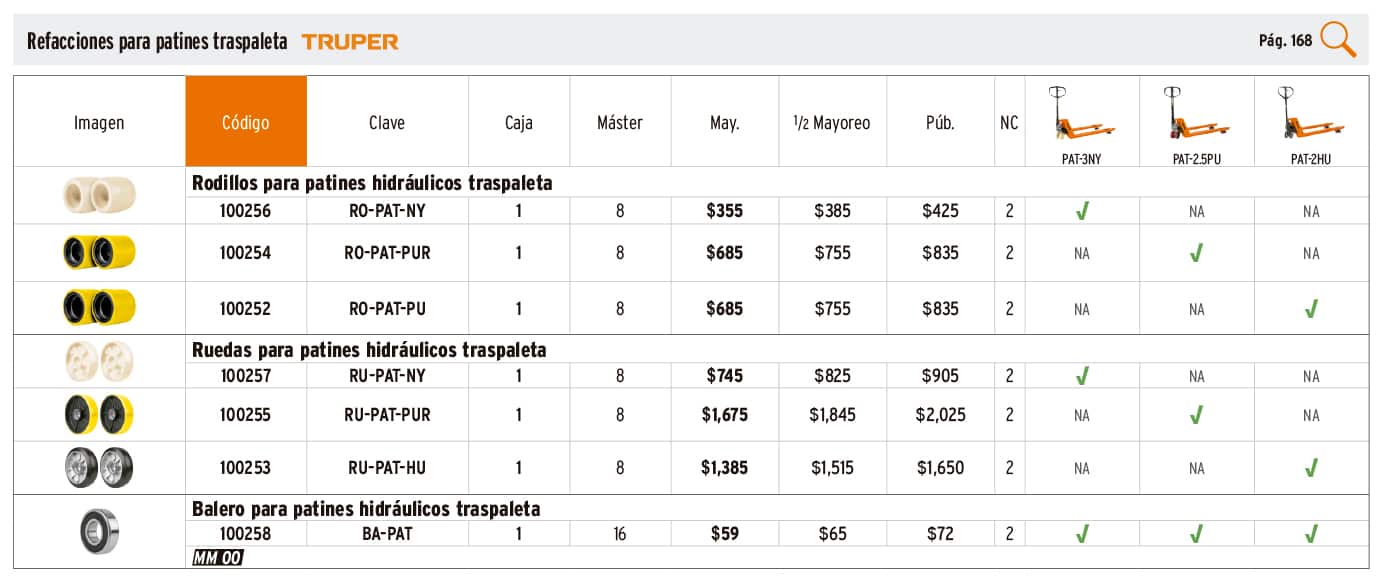Click the bearing image for BA-PAT
The height and width of the screenshot is (581, 1383).
pyautogui.click(x=99, y=530)
